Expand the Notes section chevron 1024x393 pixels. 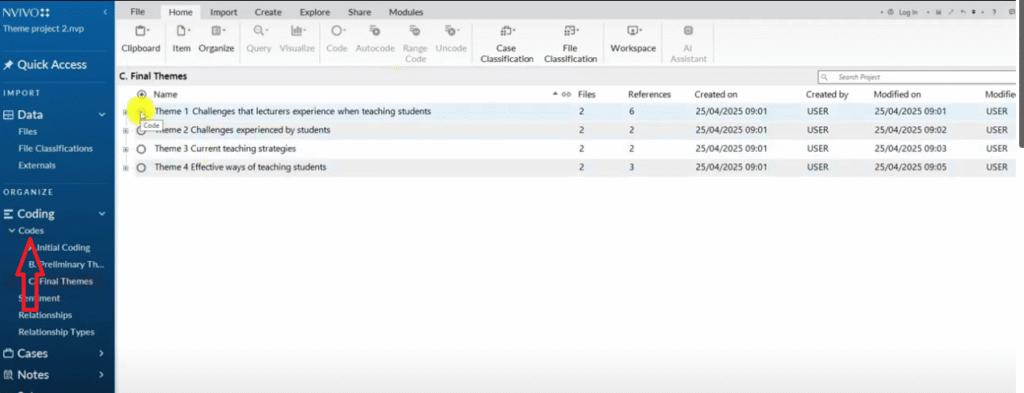(101, 375)
